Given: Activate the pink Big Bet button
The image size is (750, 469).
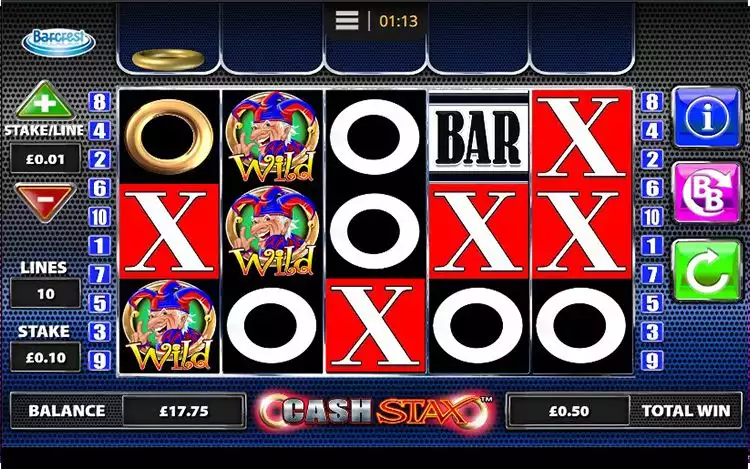Looking at the screenshot, I should click(x=707, y=193).
